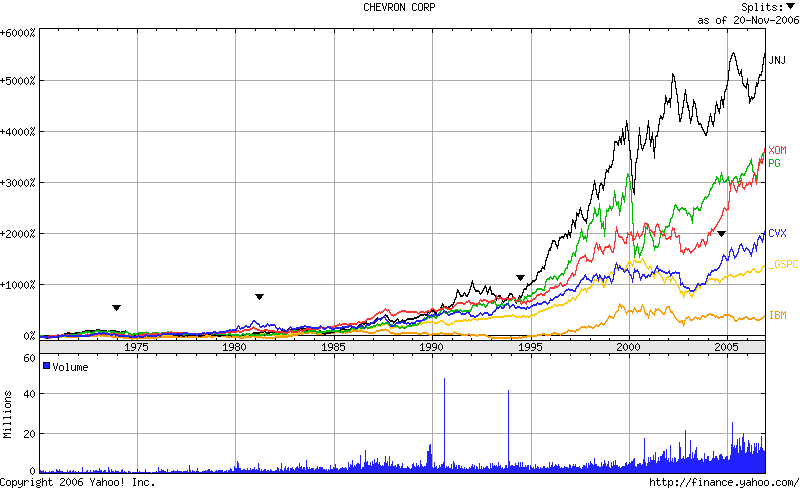Click the 1990 x-axis label

tap(432, 347)
